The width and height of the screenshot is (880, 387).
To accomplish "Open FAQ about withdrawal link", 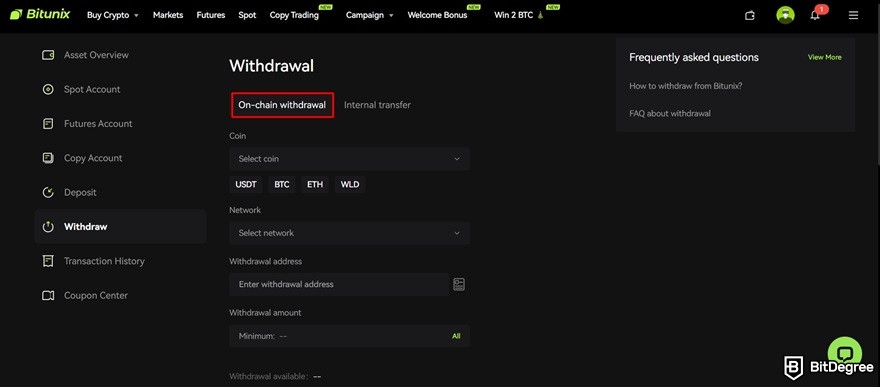I will [670, 113].
